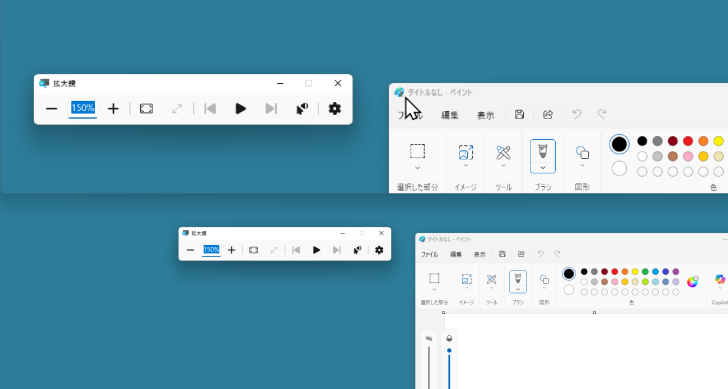Share the image from the enlarged Paint view

(x=548, y=114)
